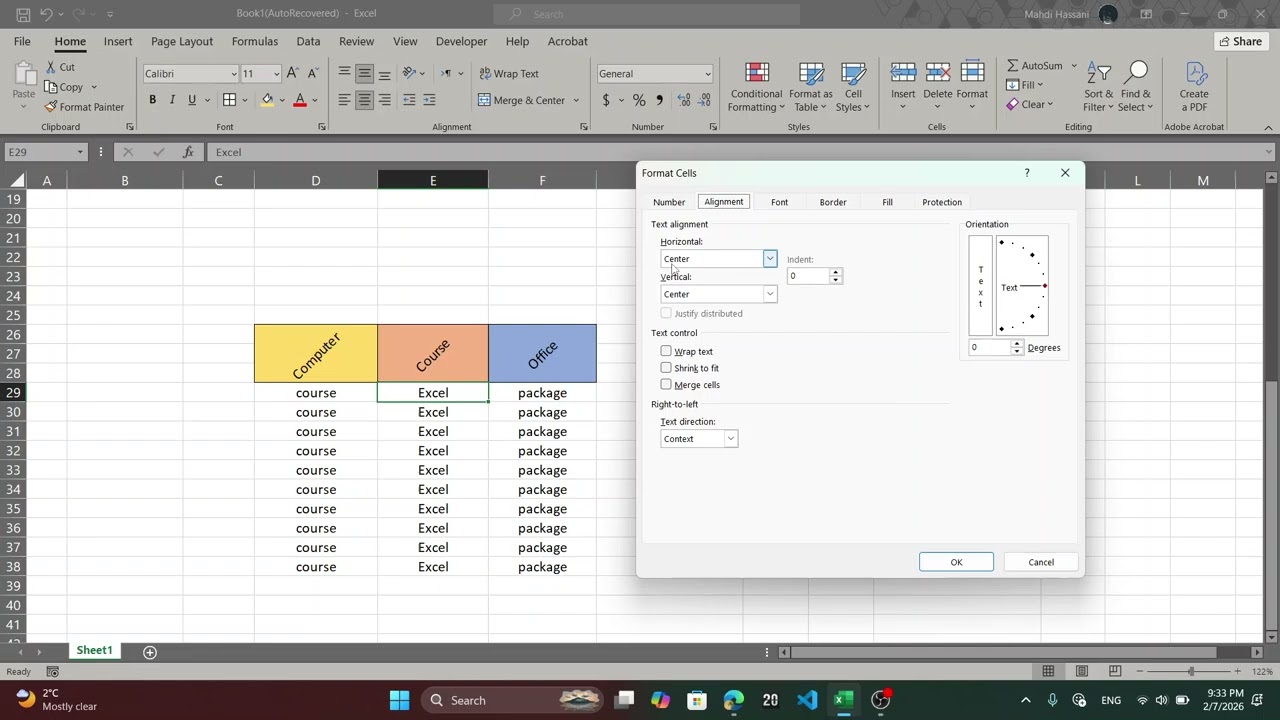
Task: Open the Name Box dropdown
Action: [x=80, y=152]
